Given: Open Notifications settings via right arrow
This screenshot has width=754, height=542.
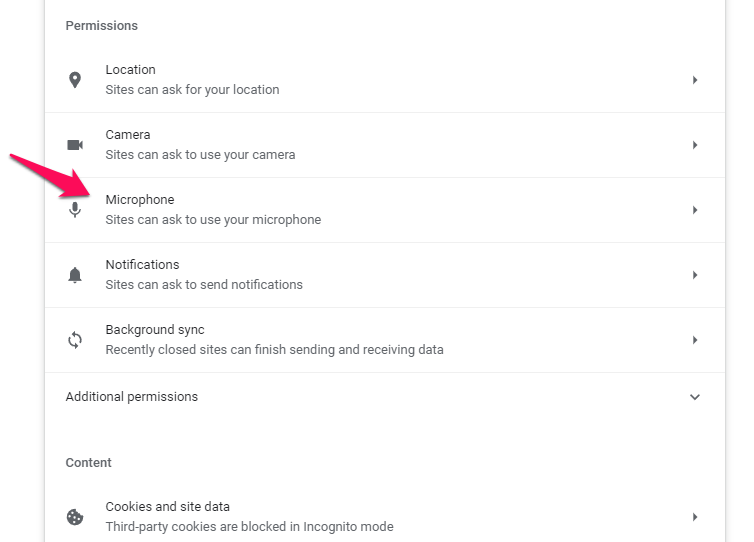Looking at the screenshot, I should [x=695, y=275].
